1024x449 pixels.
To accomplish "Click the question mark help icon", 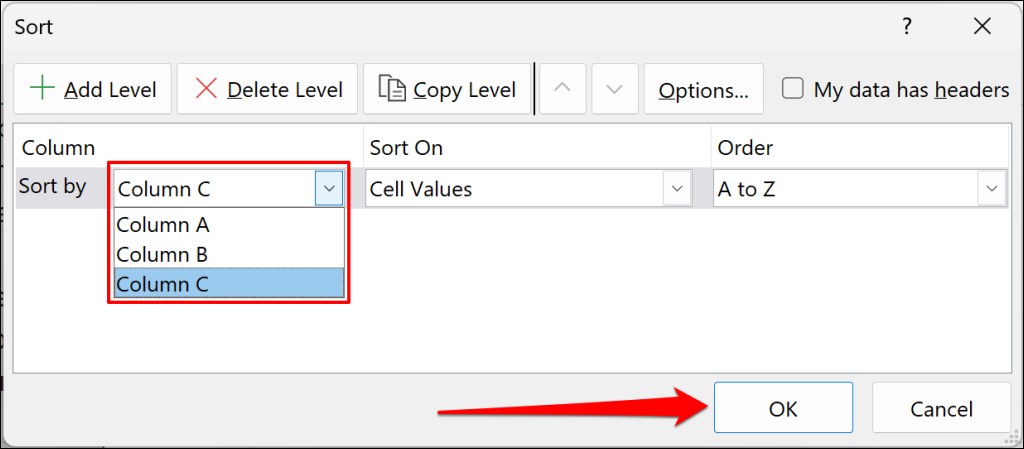I will 906,26.
